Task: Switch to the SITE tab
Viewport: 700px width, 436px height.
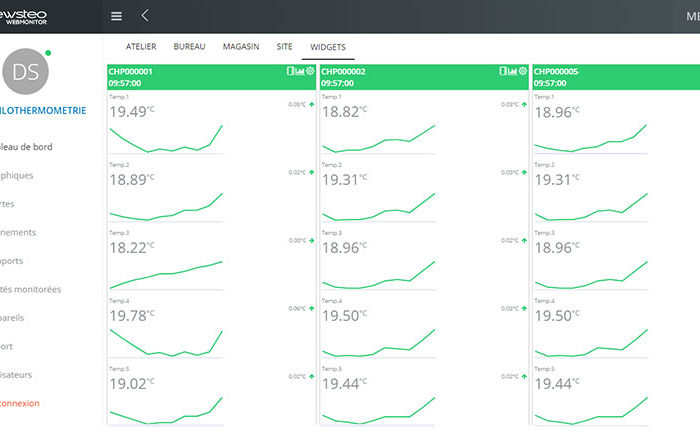Action: [x=284, y=46]
